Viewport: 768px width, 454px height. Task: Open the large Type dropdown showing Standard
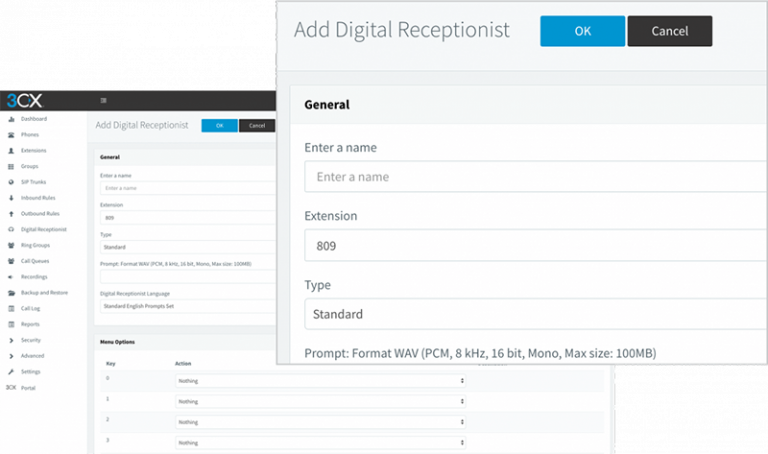tap(535, 314)
